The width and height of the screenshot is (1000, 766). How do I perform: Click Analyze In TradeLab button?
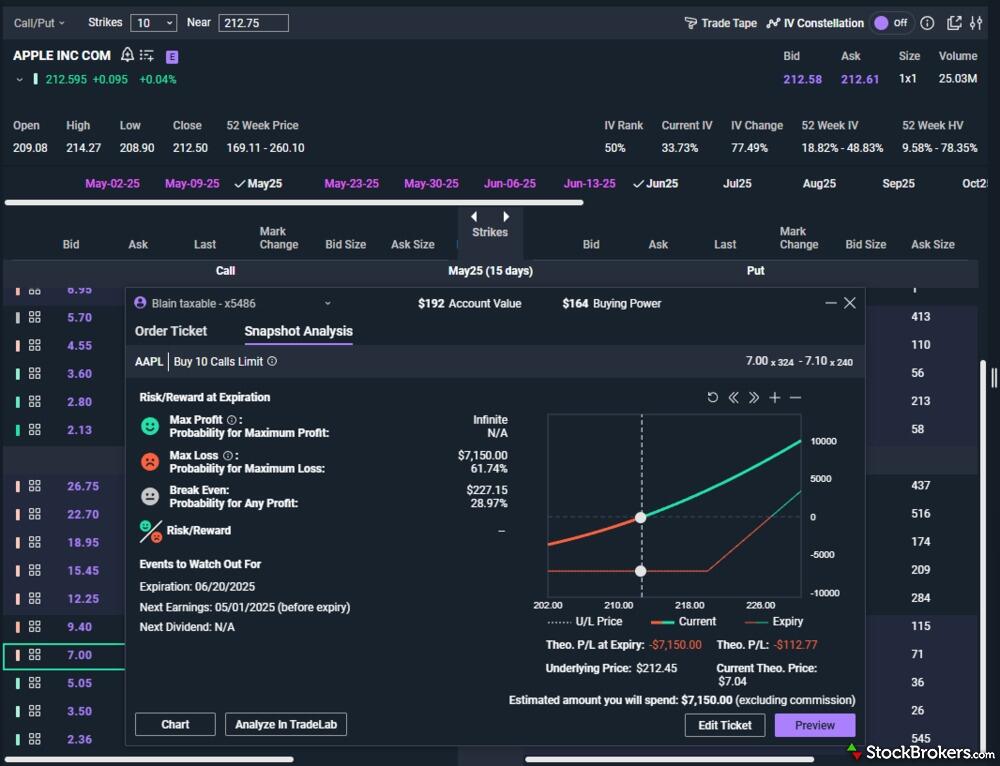click(x=285, y=725)
